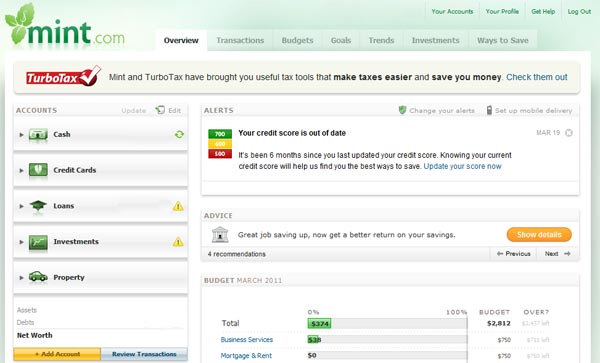Click the Edit accounts link text
This screenshot has width=600, height=363.
pyautogui.click(x=174, y=111)
